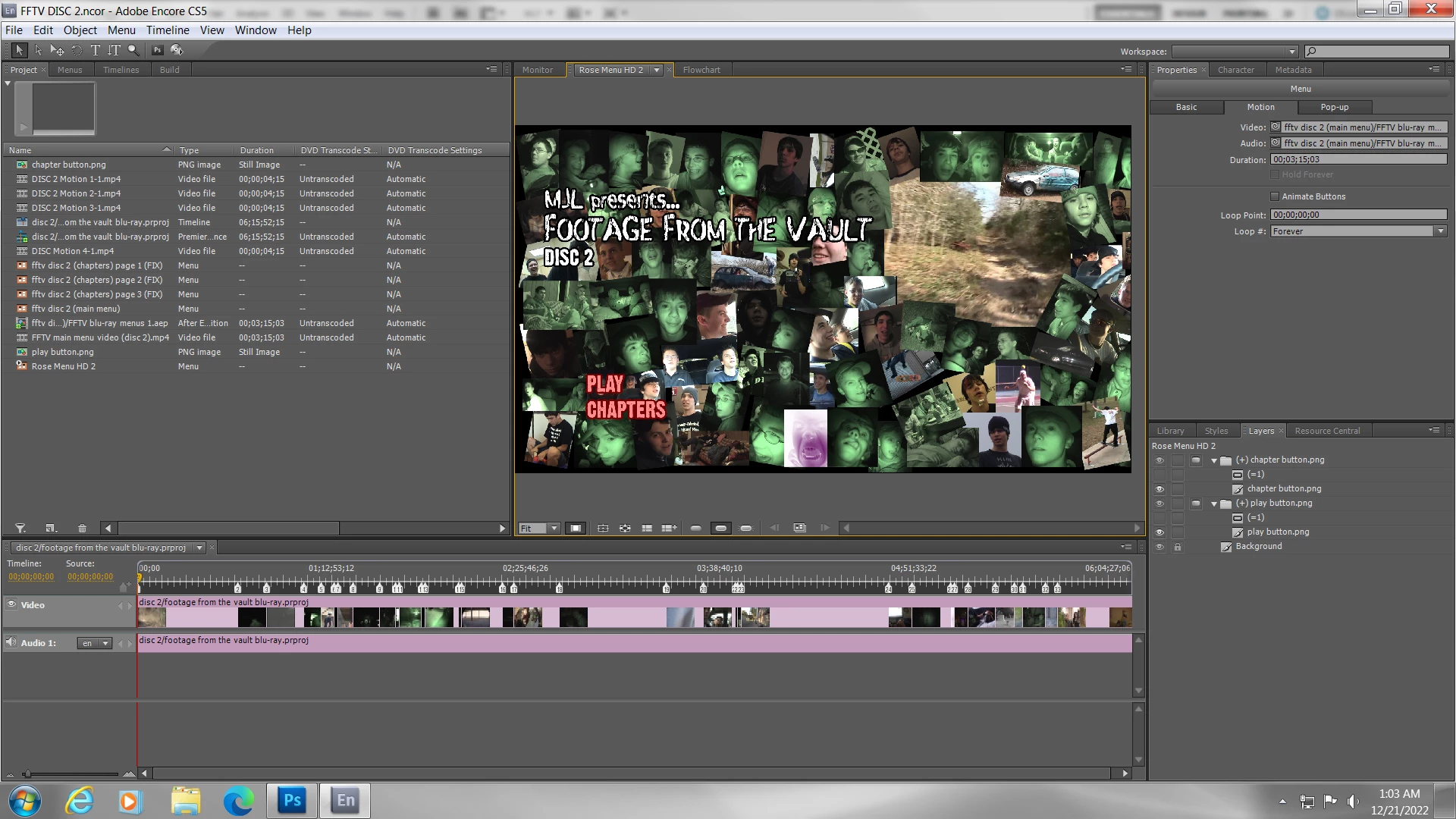Open the Fit zoom level dropdown
The height and width of the screenshot is (819, 1456).
554,529
